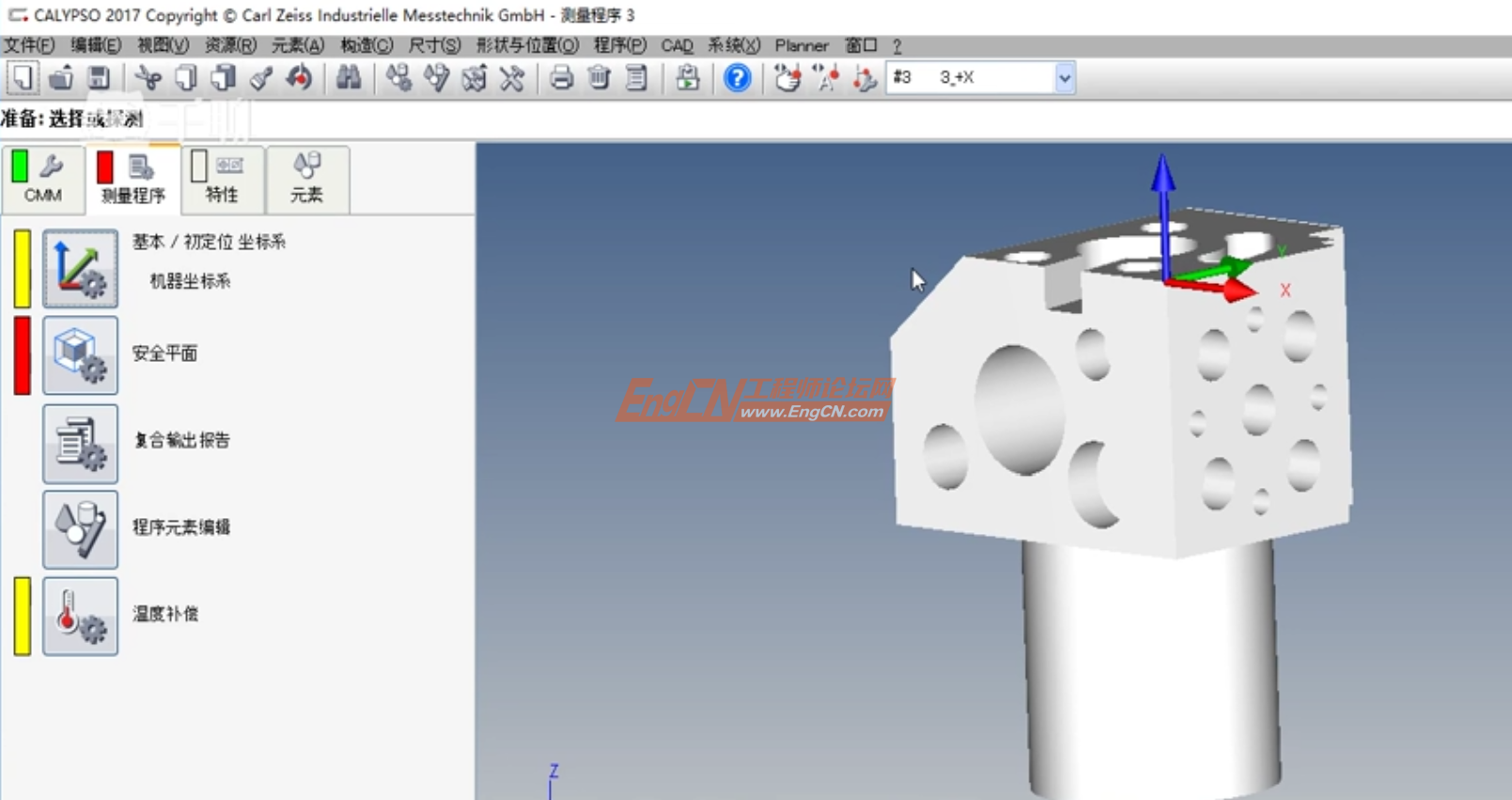Open the 文件(F) File menu
1512x800 pixels.
tap(28, 45)
